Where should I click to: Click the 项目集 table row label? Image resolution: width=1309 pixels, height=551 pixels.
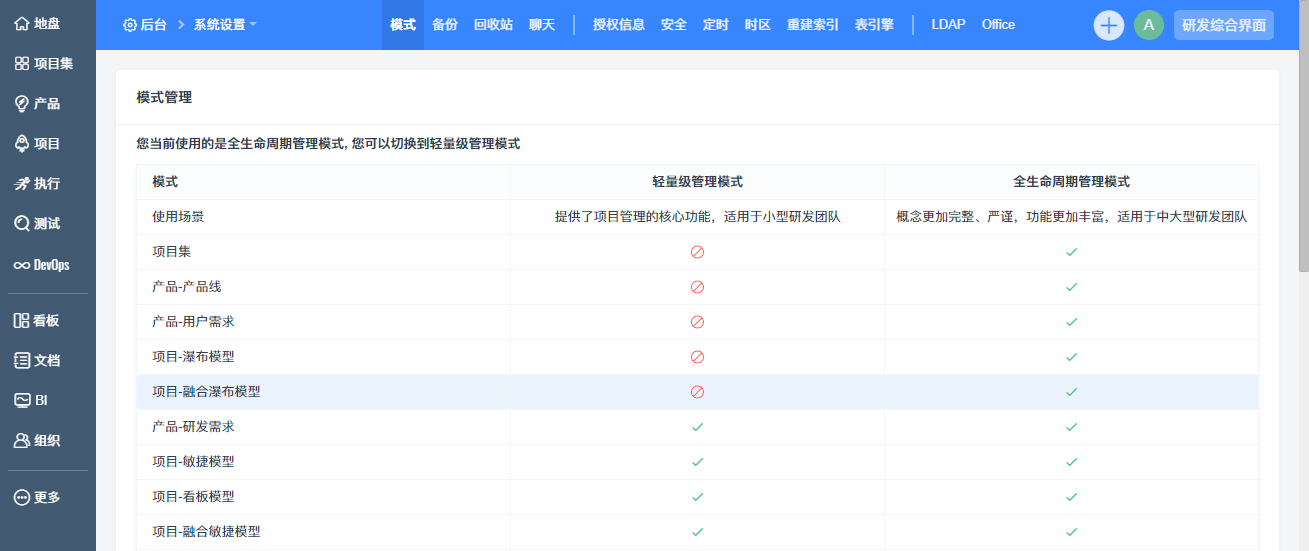[171, 251]
